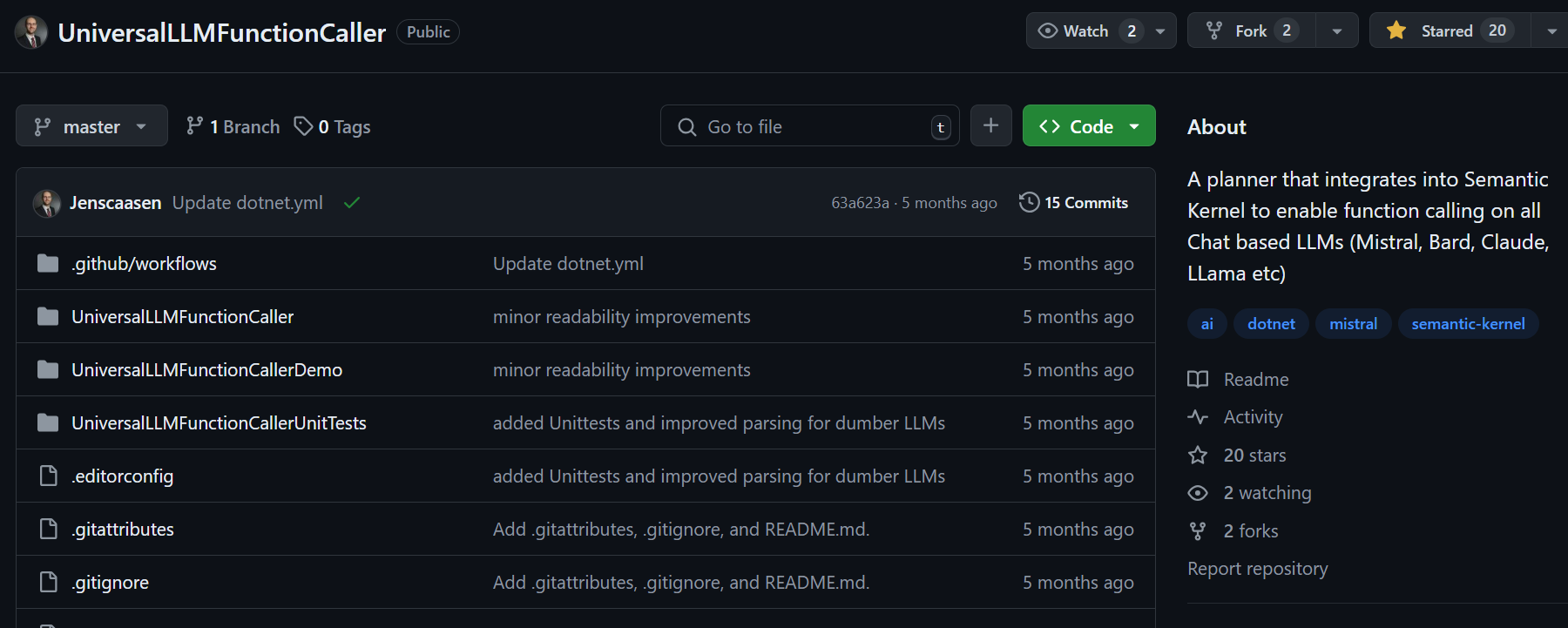This screenshot has width=1568, height=628.
Task: Click the file icon beside .editorconfig
Action: (49, 476)
